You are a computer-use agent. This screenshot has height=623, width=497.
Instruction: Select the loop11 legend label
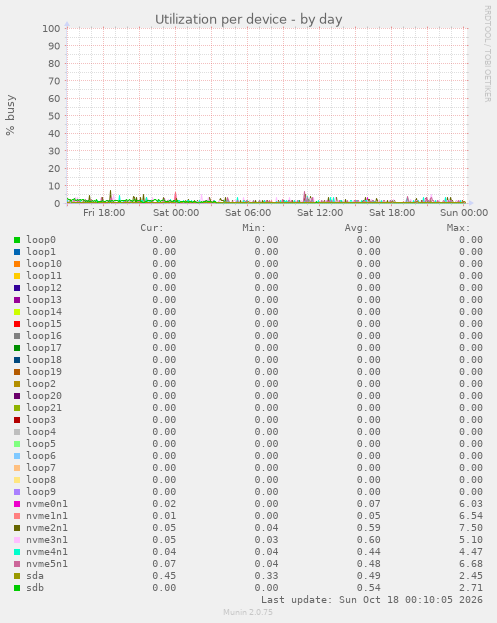coord(44,276)
